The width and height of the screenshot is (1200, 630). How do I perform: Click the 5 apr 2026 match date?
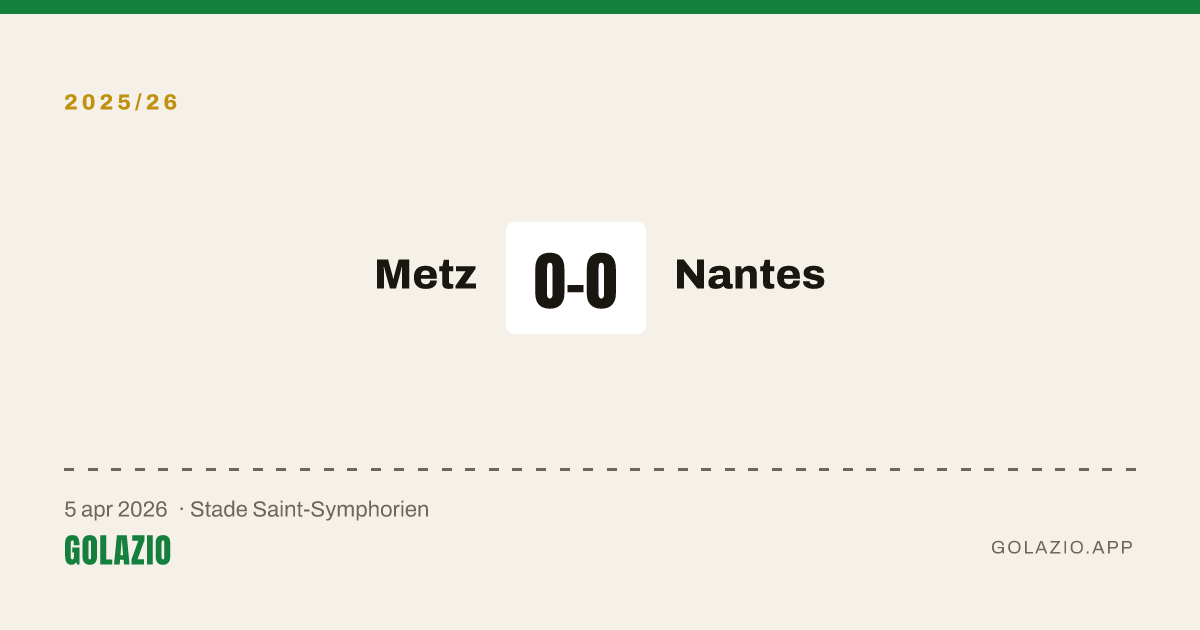pos(116,509)
